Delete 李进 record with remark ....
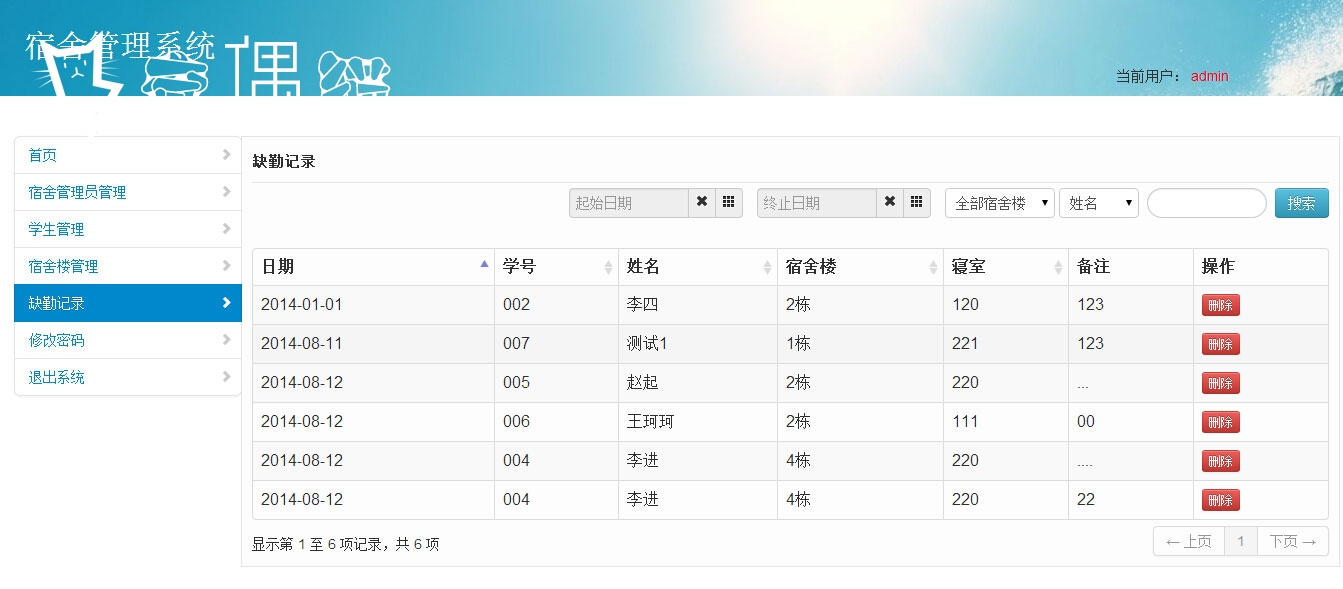This screenshot has width=1343, height=589. [1220, 461]
